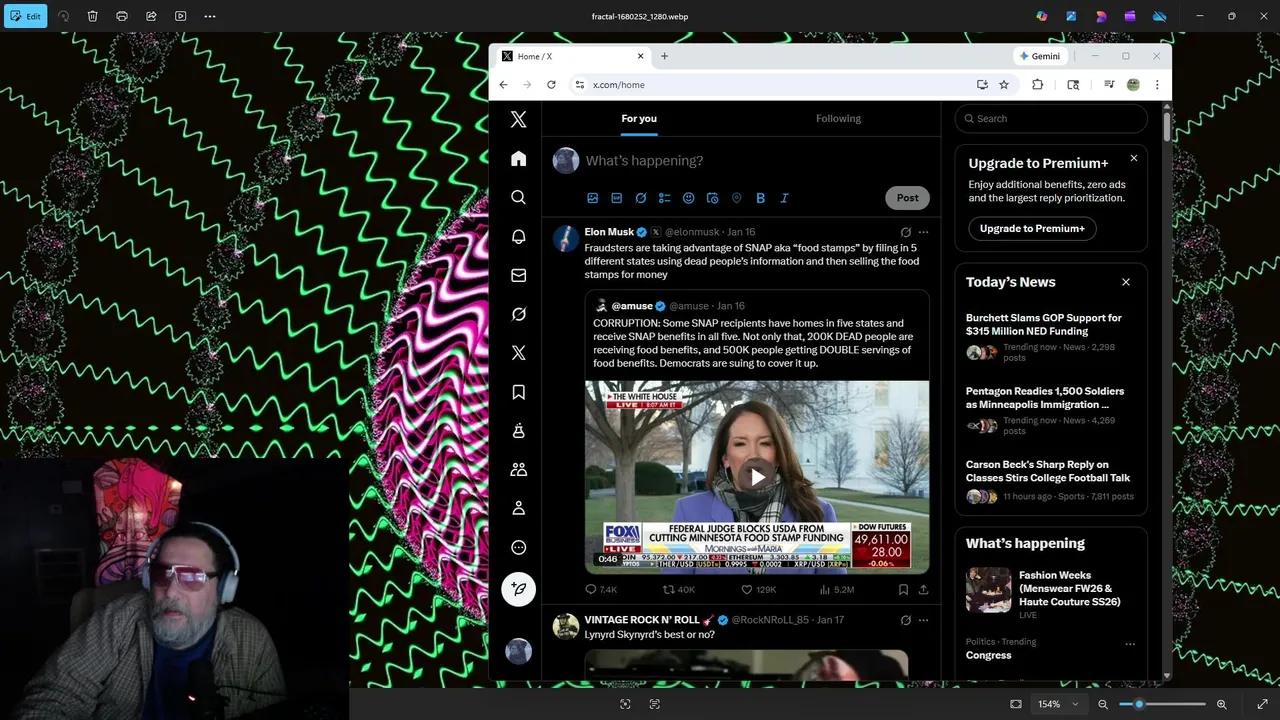The image size is (1280, 720).
Task: Click the X logo in sidebar
Action: [518, 119]
